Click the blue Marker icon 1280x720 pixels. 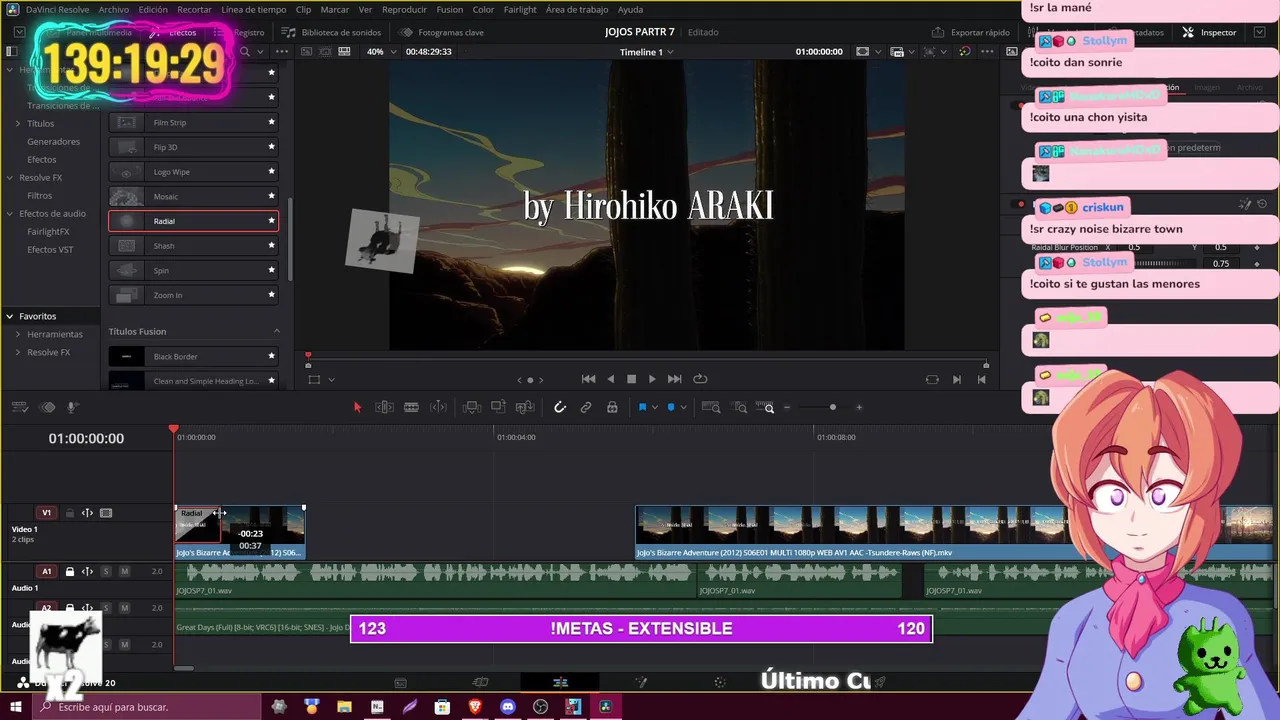coord(671,407)
